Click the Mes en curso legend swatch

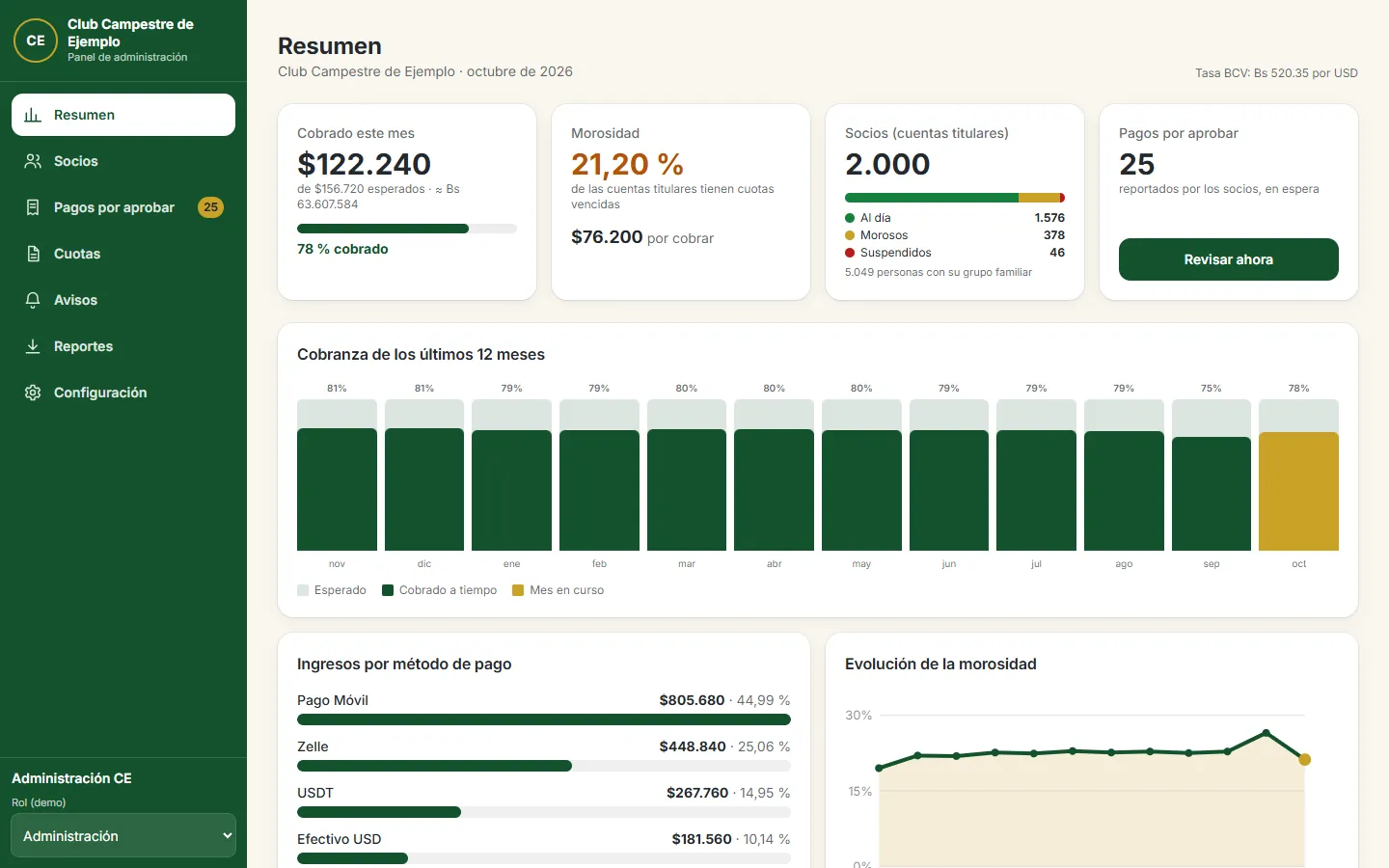[x=518, y=590]
